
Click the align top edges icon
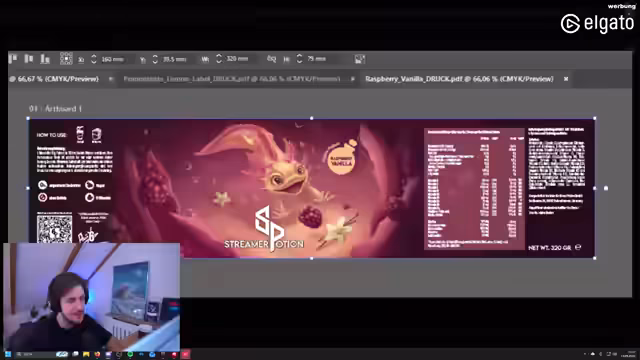(x=13, y=59)
